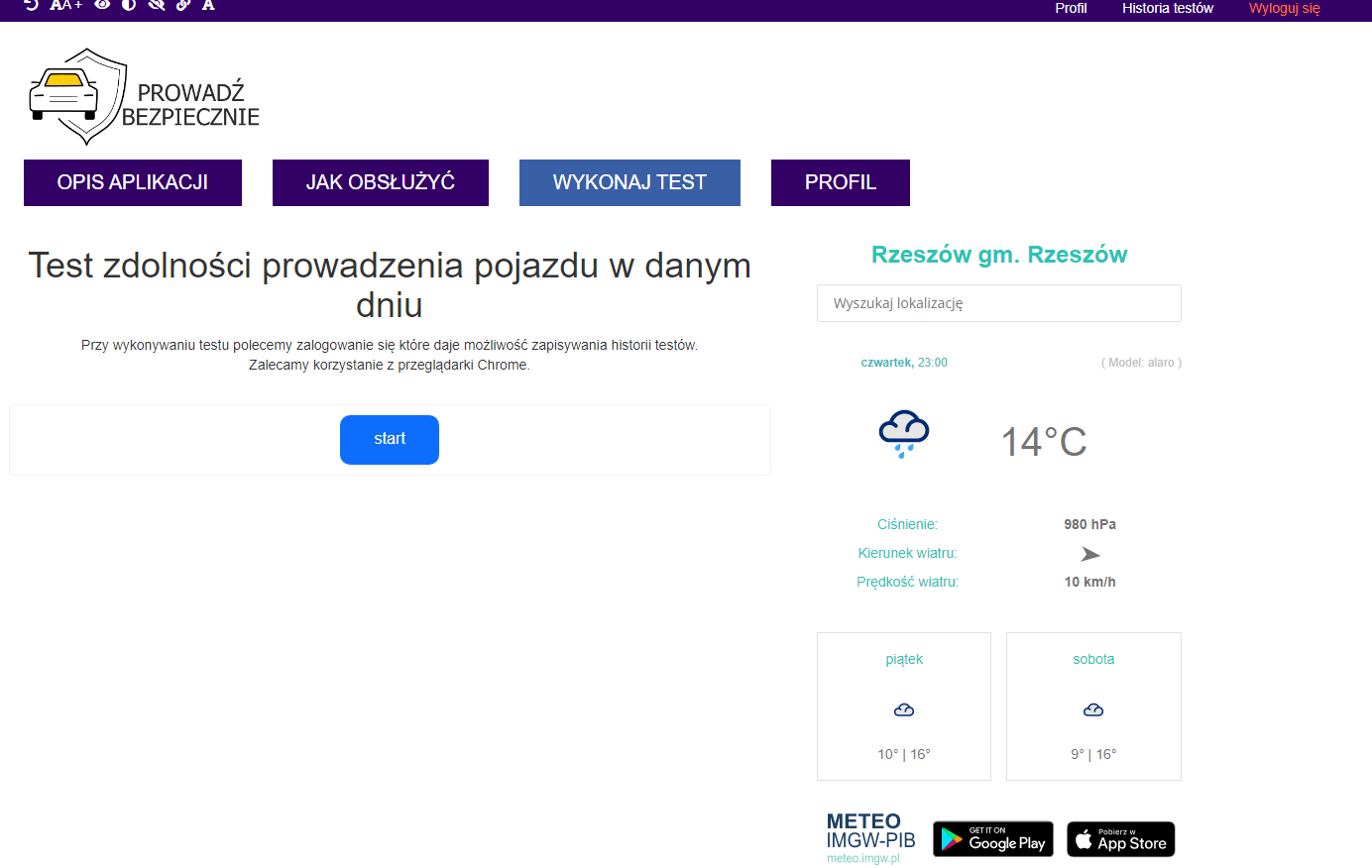Select the piątek forecast card
This screenshot has height=868, width=1372.
(x=903, y=706)
